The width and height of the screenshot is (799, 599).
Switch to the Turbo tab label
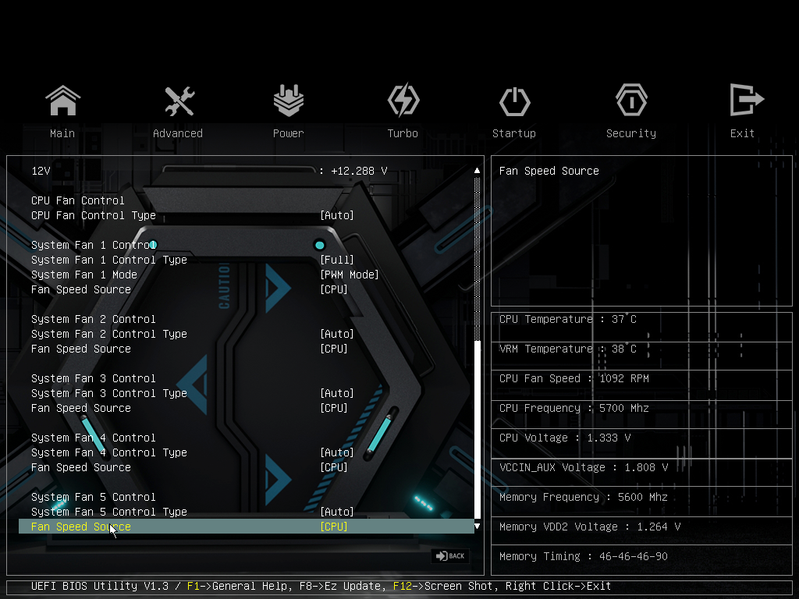pos(403,133)
